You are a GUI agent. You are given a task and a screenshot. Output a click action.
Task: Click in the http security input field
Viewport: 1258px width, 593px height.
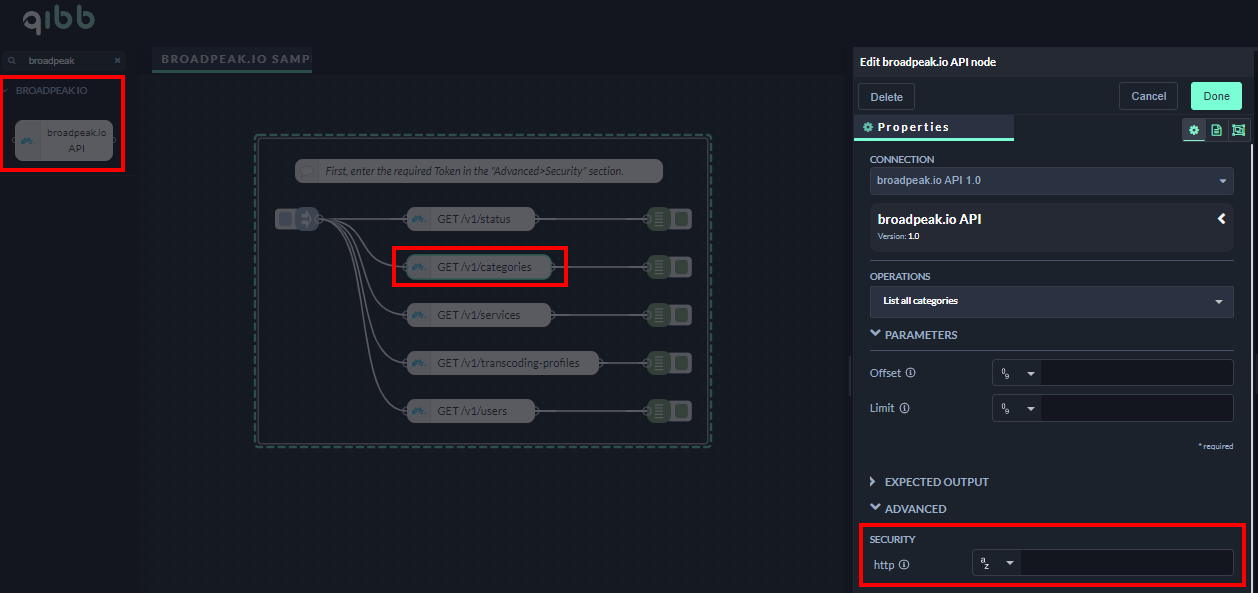(x=1126, y=563)
